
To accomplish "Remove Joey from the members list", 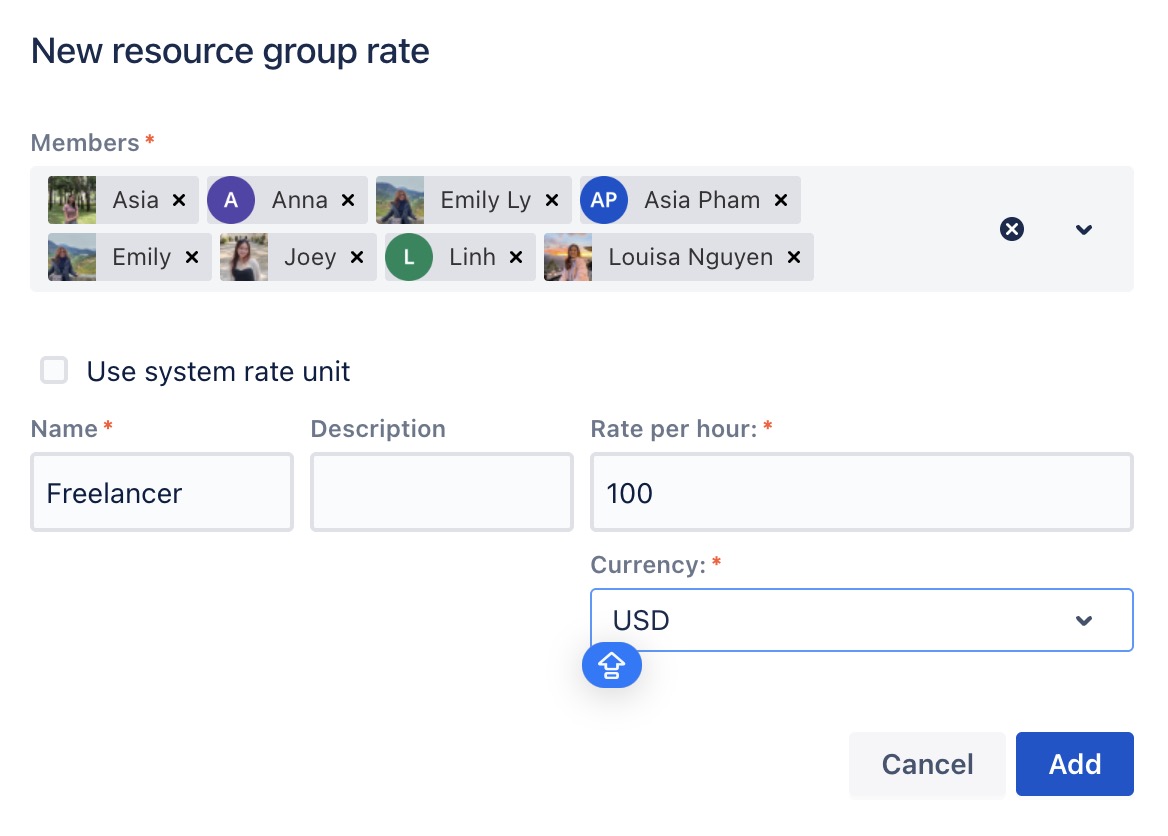I will tap(356, 257).
